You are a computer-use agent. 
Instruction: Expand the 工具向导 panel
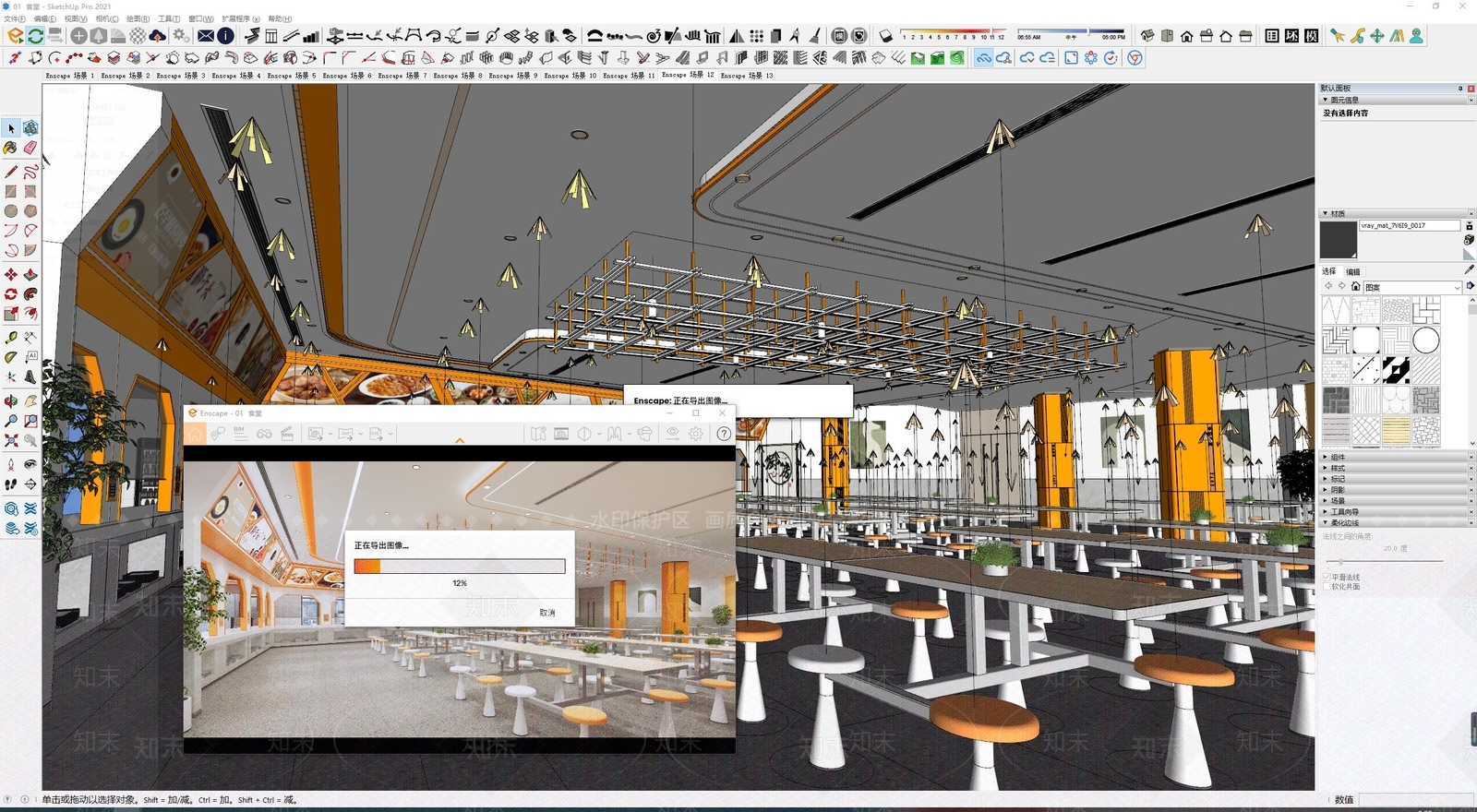(1397, 511)
